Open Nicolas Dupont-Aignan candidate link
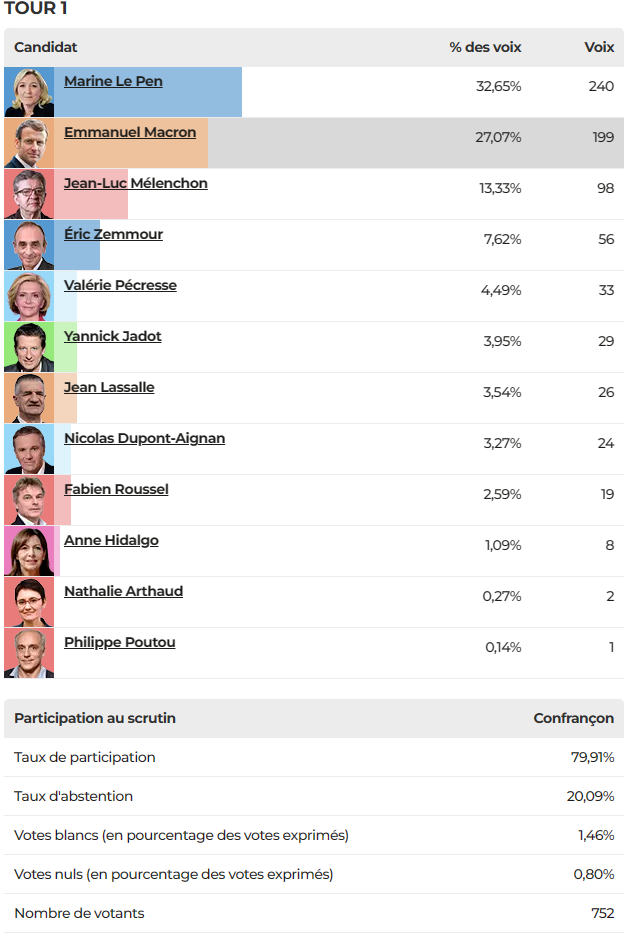 tap(145, 438)
